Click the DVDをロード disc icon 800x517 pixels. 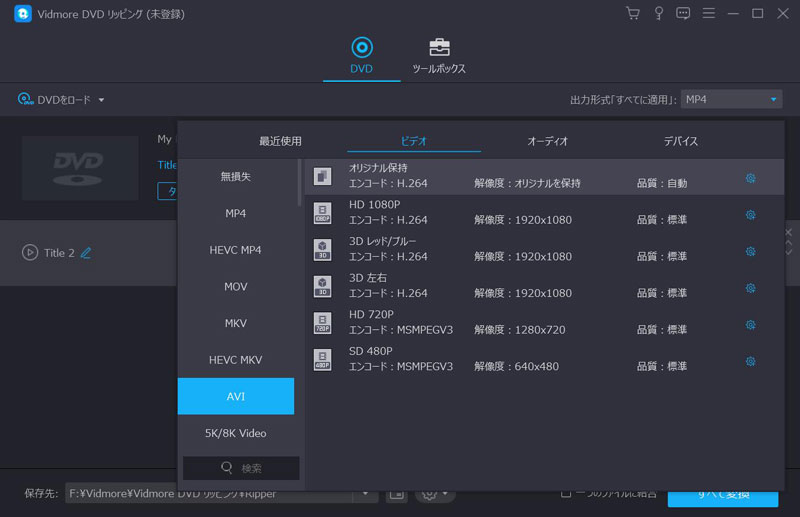(x=25, y=99)
